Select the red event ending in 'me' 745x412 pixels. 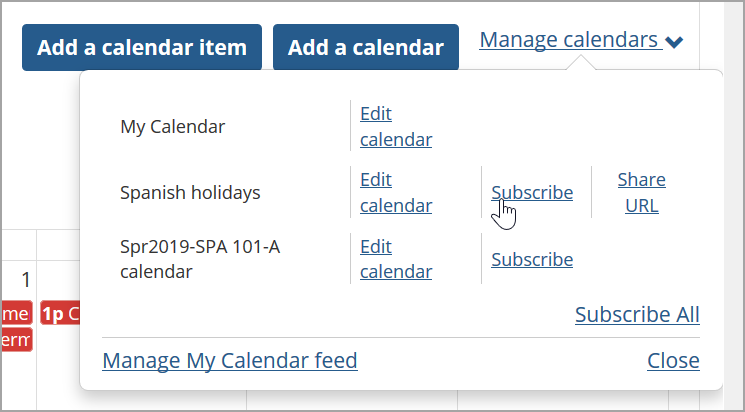15,314
